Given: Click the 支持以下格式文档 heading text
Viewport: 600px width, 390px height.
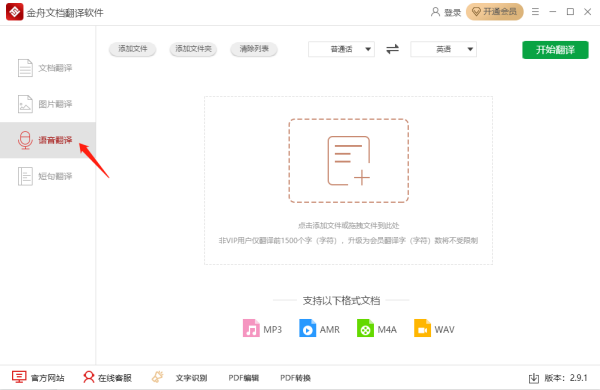Looking at the screenshot, I should click(x=341, y=300).
